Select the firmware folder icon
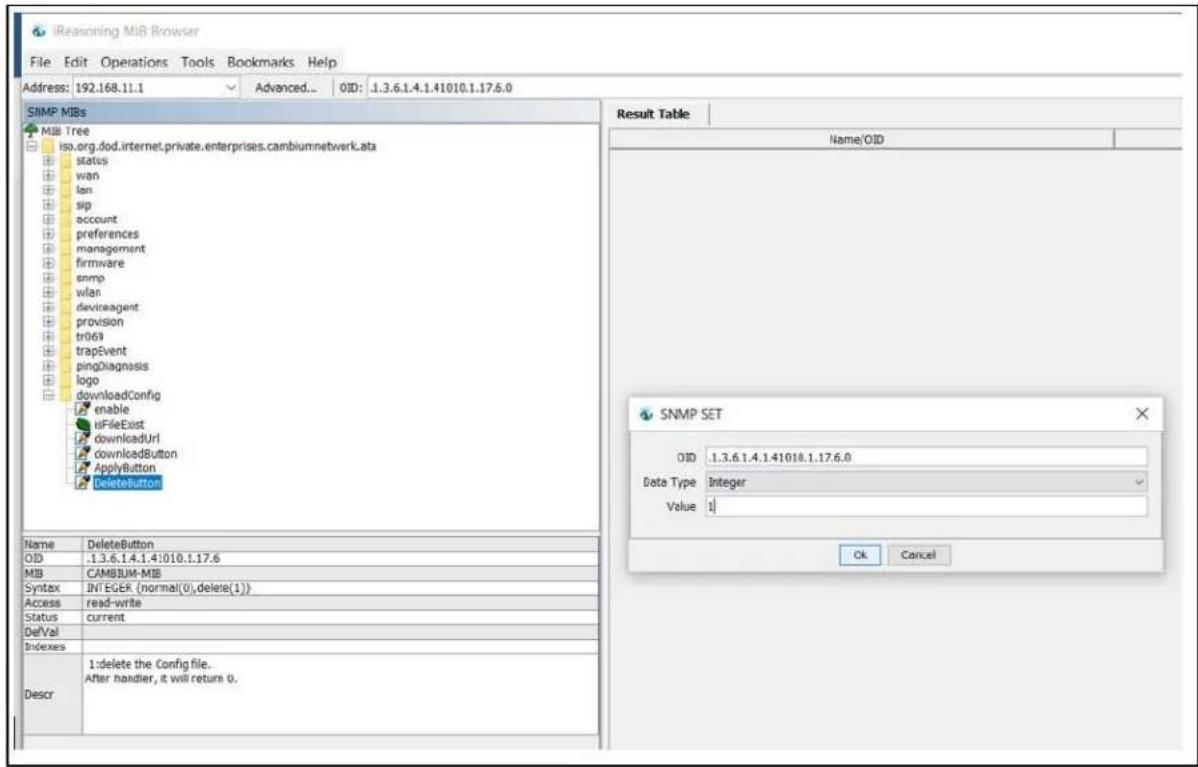This screenshot has width=1198, height=767. click(66, 263)
